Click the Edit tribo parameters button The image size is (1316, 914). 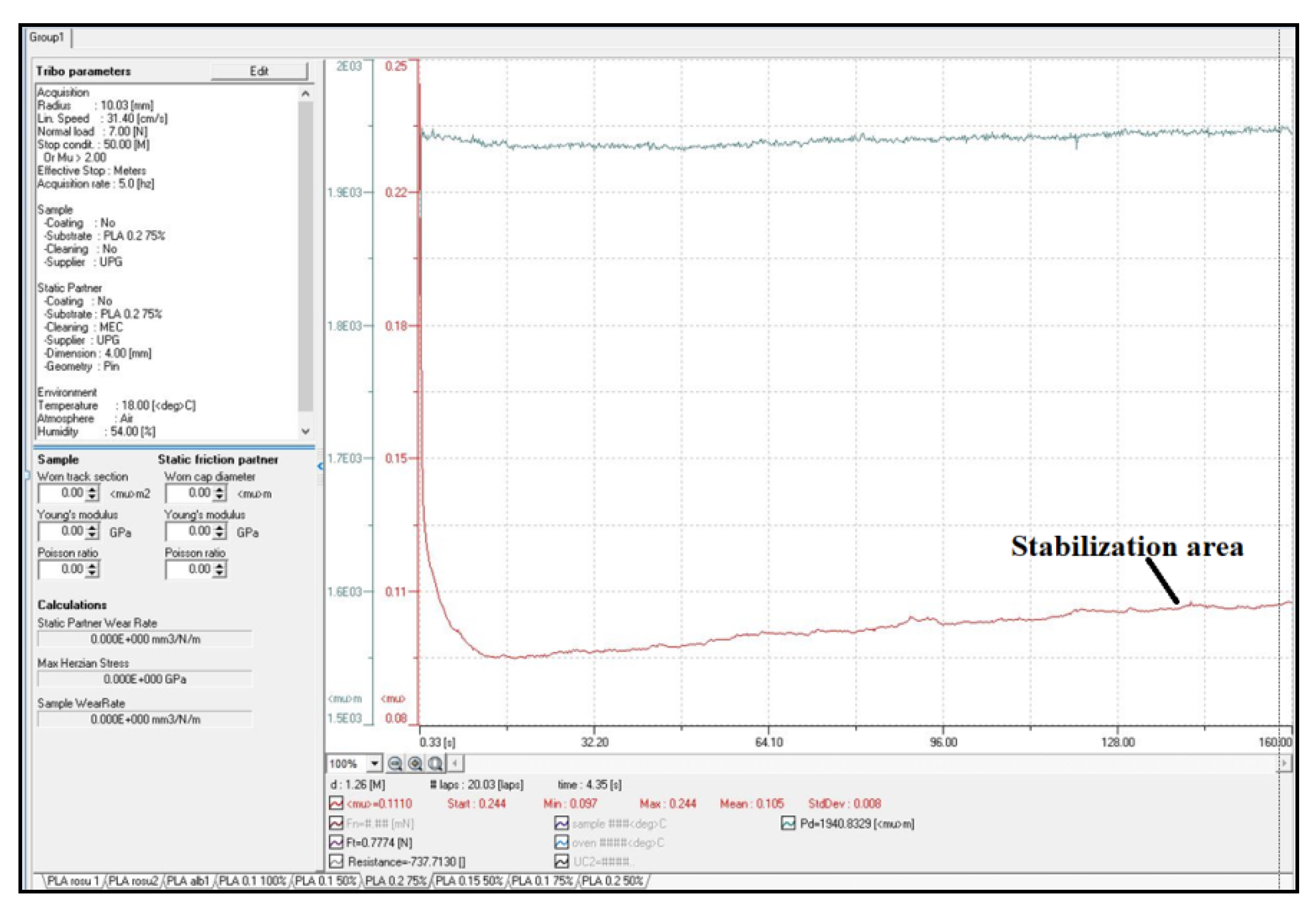259,71
